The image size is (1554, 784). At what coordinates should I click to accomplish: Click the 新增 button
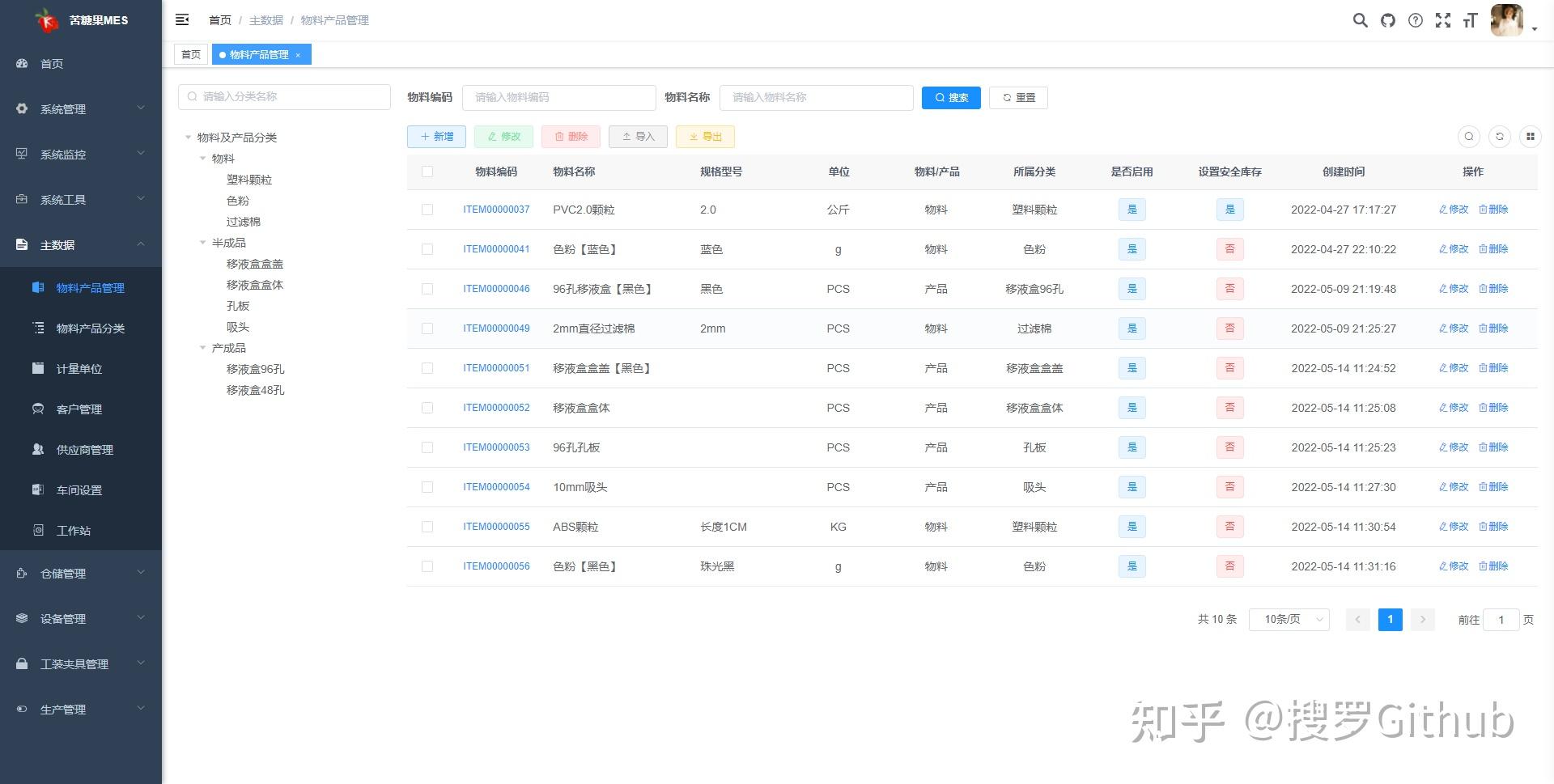[x=436, y=136]
